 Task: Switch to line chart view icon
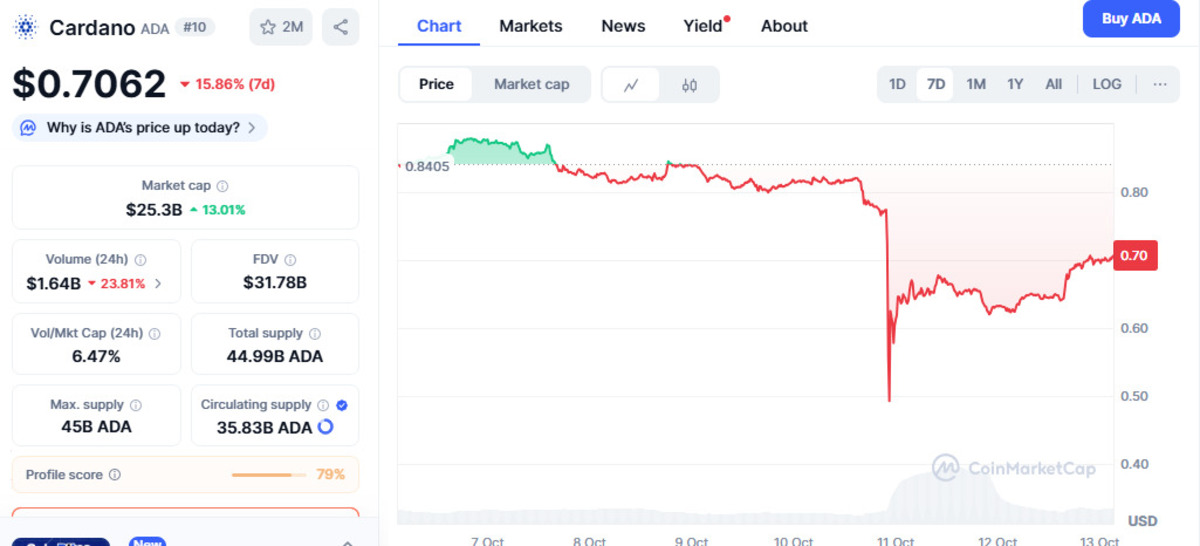click(631, 85)
